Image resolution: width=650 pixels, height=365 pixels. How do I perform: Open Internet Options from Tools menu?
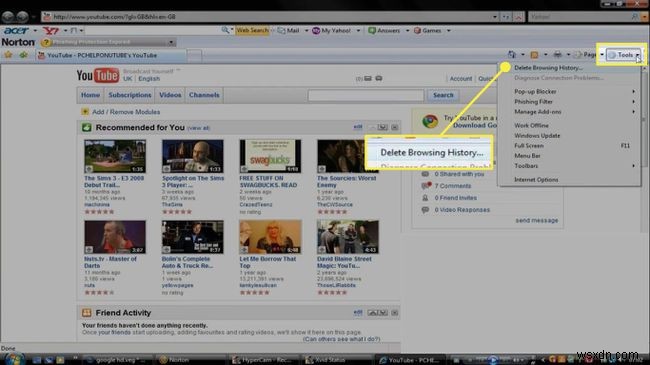tap(569, 180)
